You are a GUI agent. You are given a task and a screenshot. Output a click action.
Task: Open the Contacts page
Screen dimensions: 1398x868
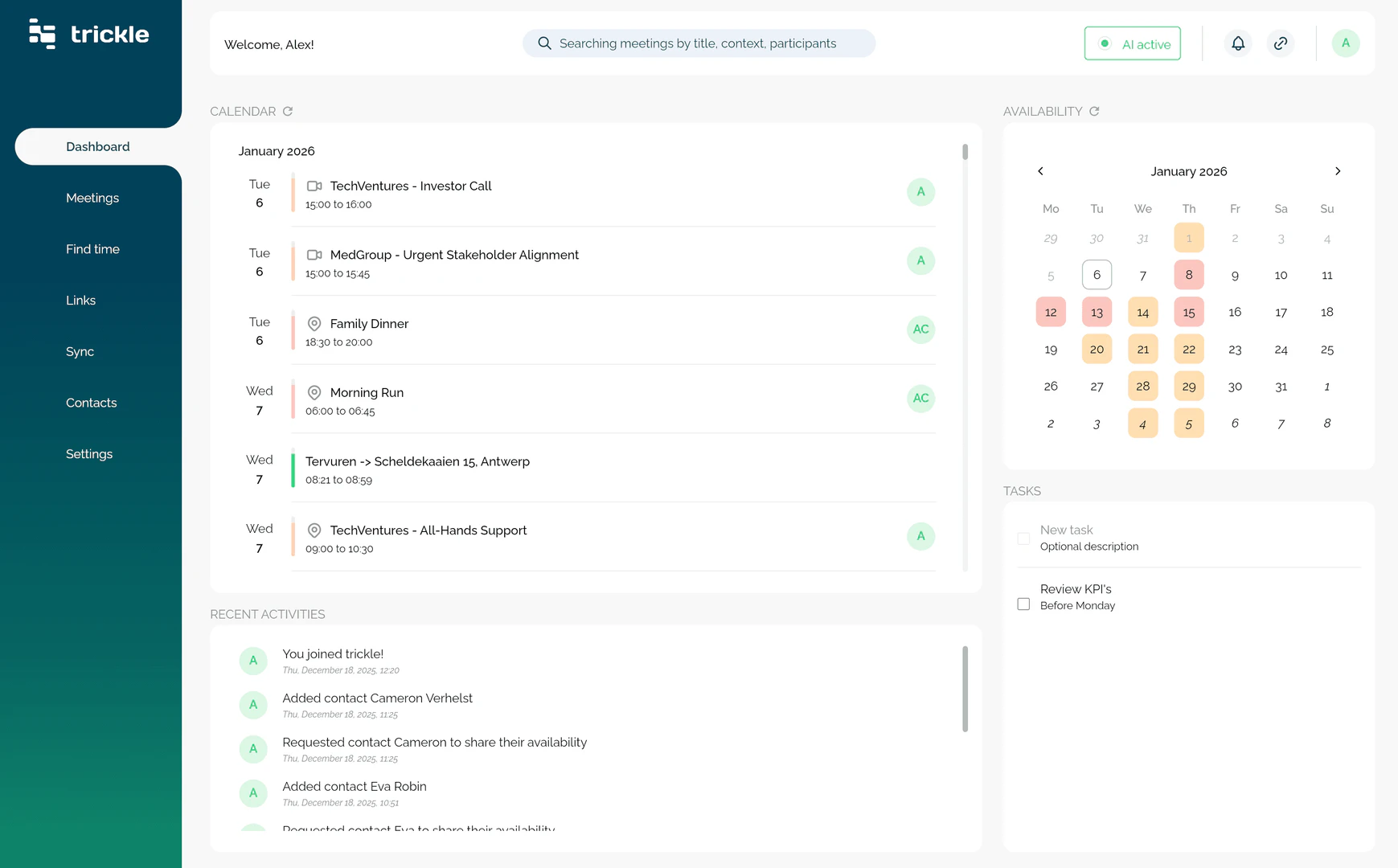tap(91, 403)
